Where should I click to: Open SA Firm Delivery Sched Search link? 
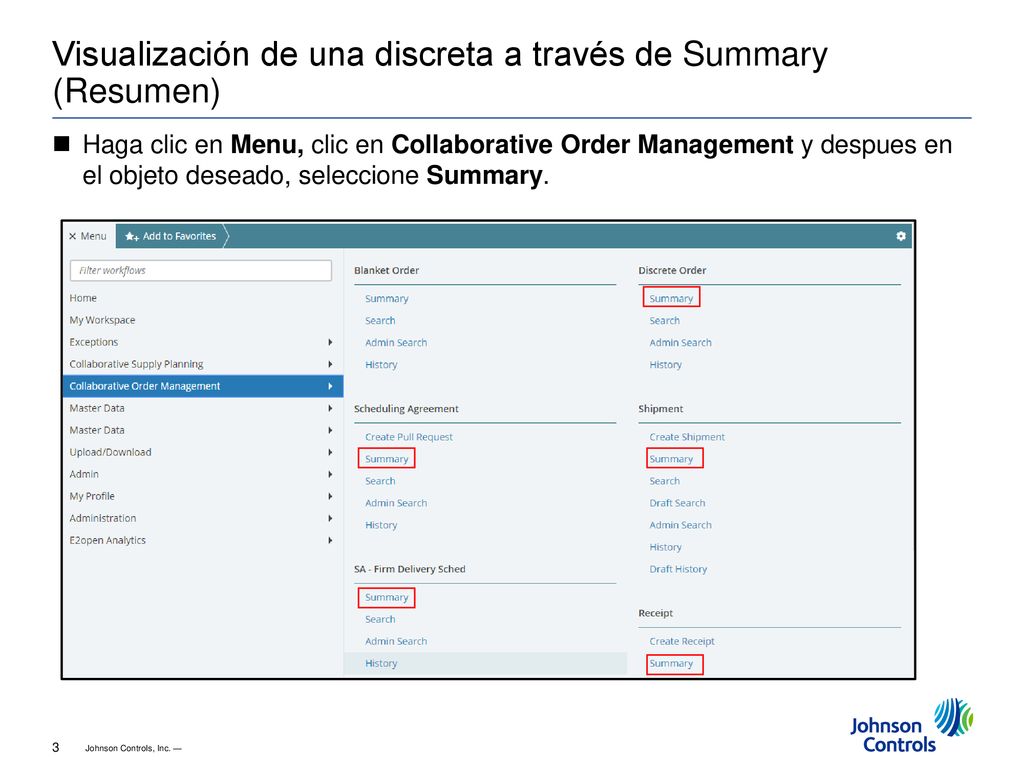point(380,619)
